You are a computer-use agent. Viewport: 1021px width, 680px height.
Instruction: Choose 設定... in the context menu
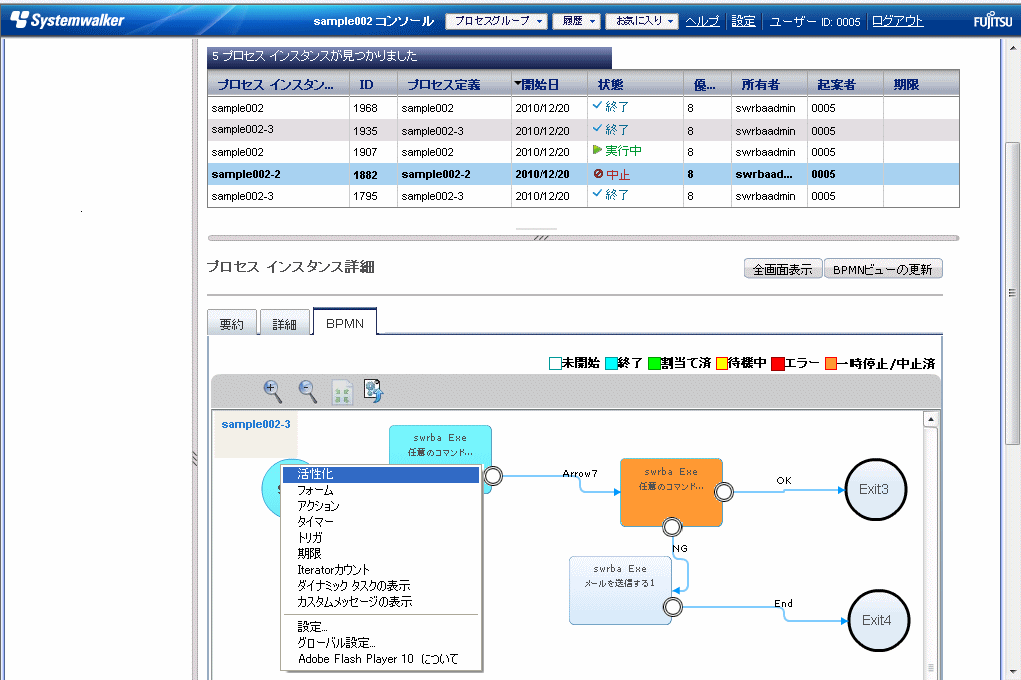pos(381,627)
